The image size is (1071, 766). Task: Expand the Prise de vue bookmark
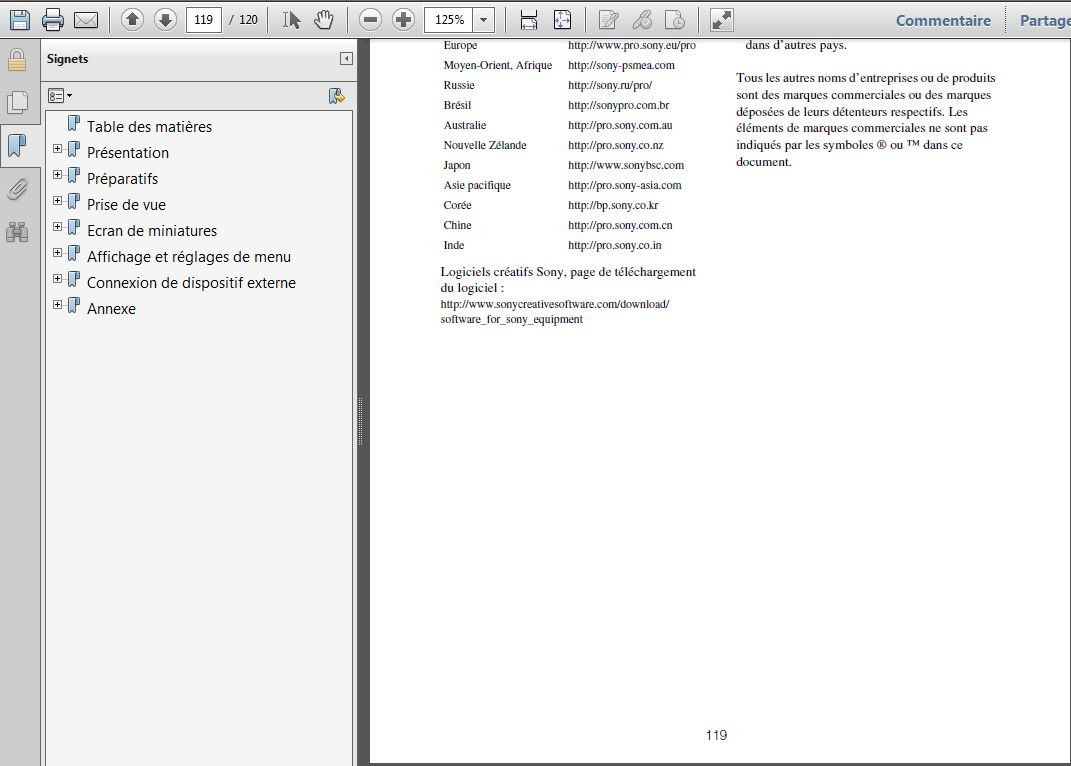[57, 200]
